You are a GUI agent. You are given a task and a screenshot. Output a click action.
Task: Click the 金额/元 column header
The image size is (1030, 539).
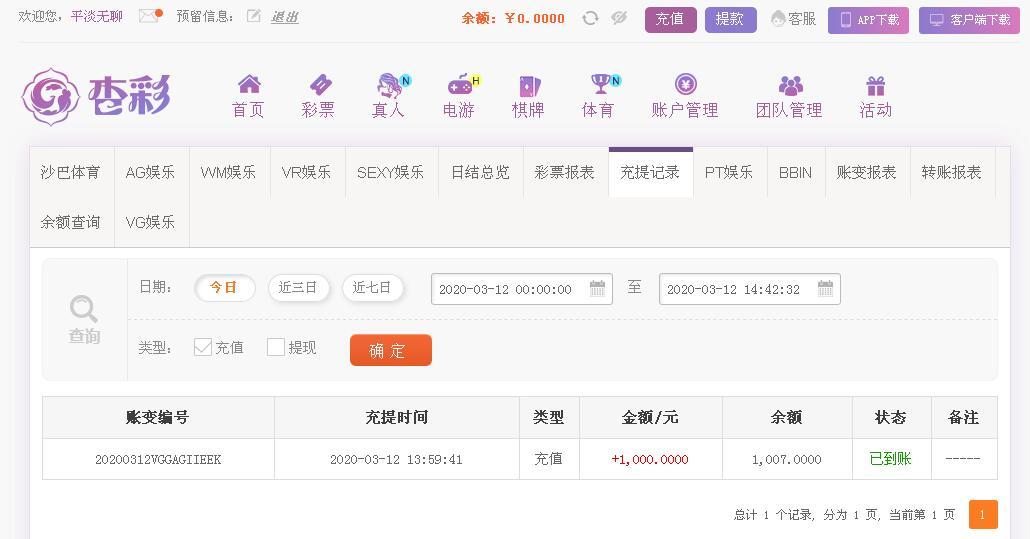pyautogui.click(x=650, y=418)
